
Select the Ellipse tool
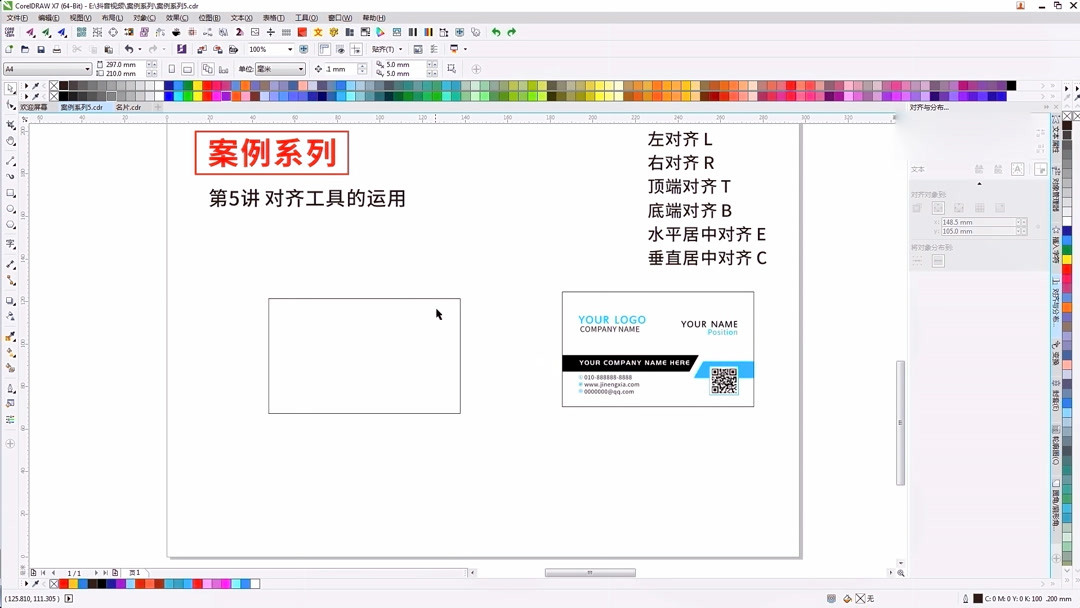[x=12, y=206]
